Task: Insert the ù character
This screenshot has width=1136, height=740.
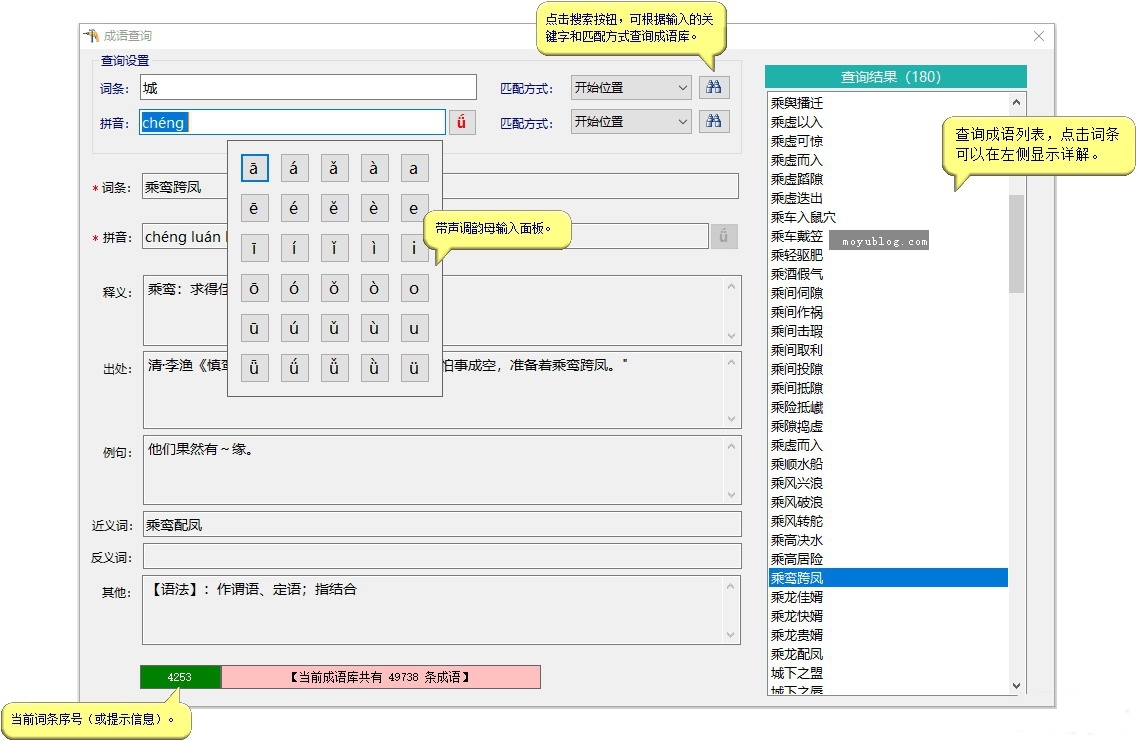Action: [x=374, y=328]
